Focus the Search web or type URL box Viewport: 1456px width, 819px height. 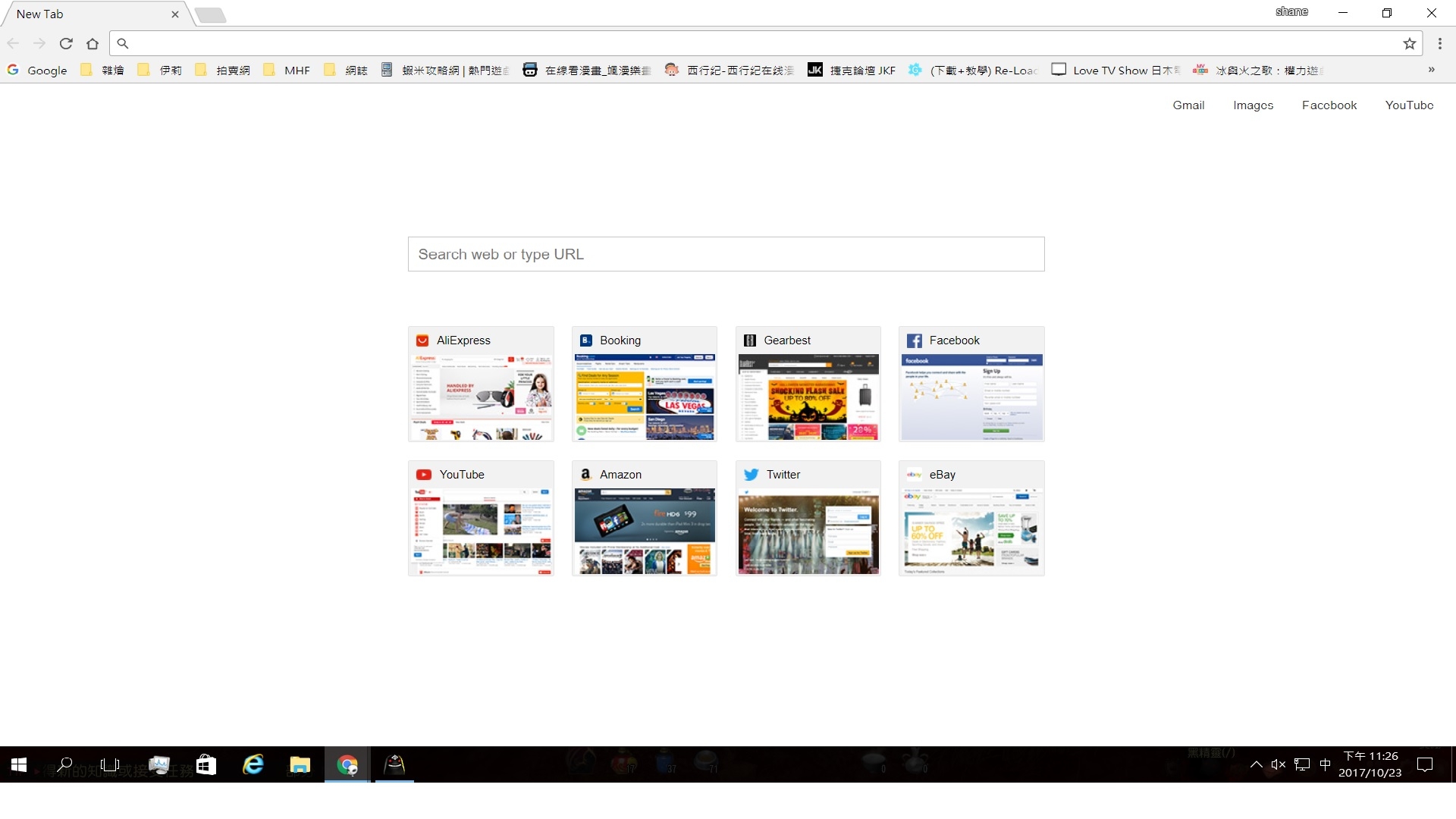[x=726, y=254]
